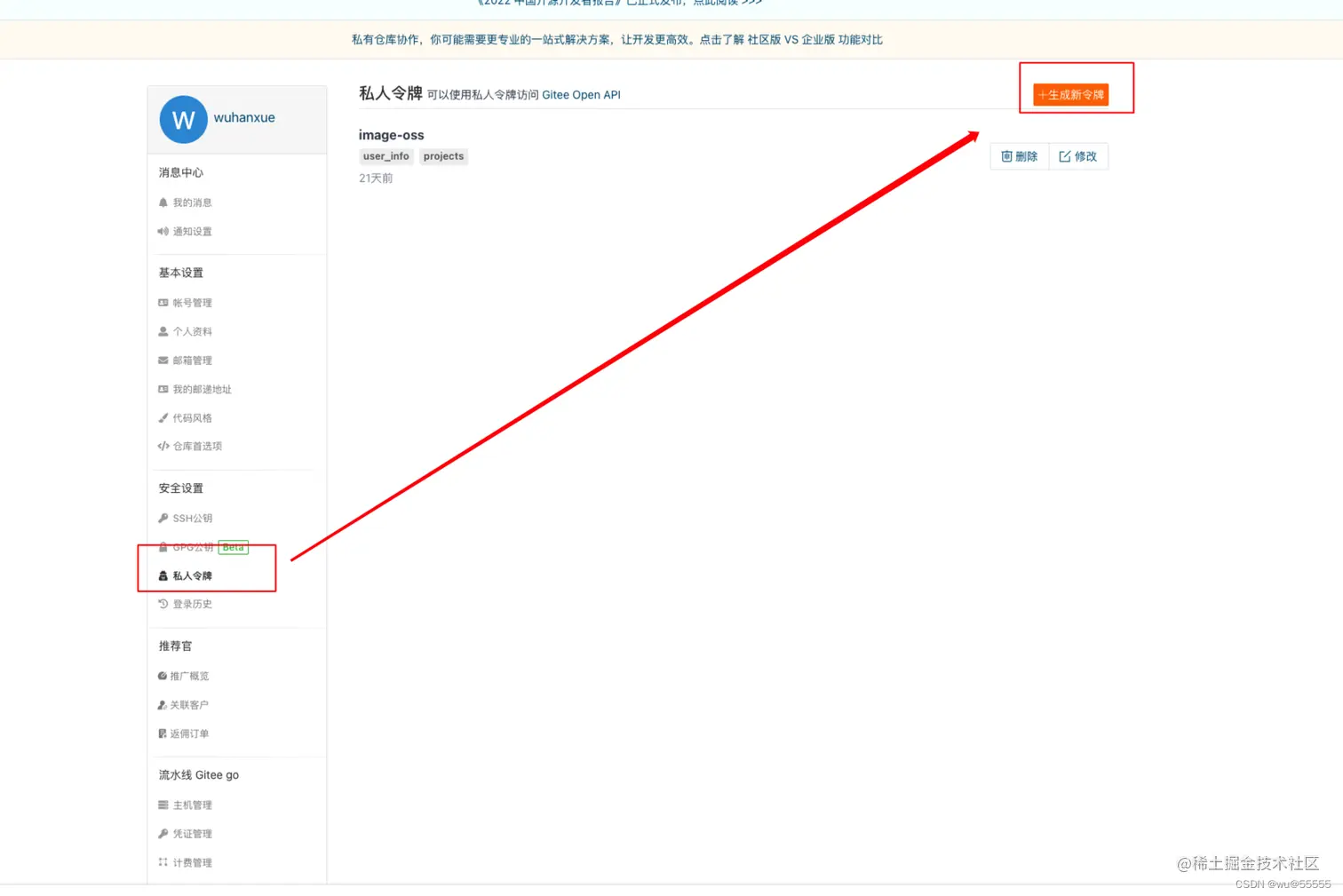Open 主机管理 under Gitee go
This screenshot has height=896, width=1343.
tap(192, 805)
